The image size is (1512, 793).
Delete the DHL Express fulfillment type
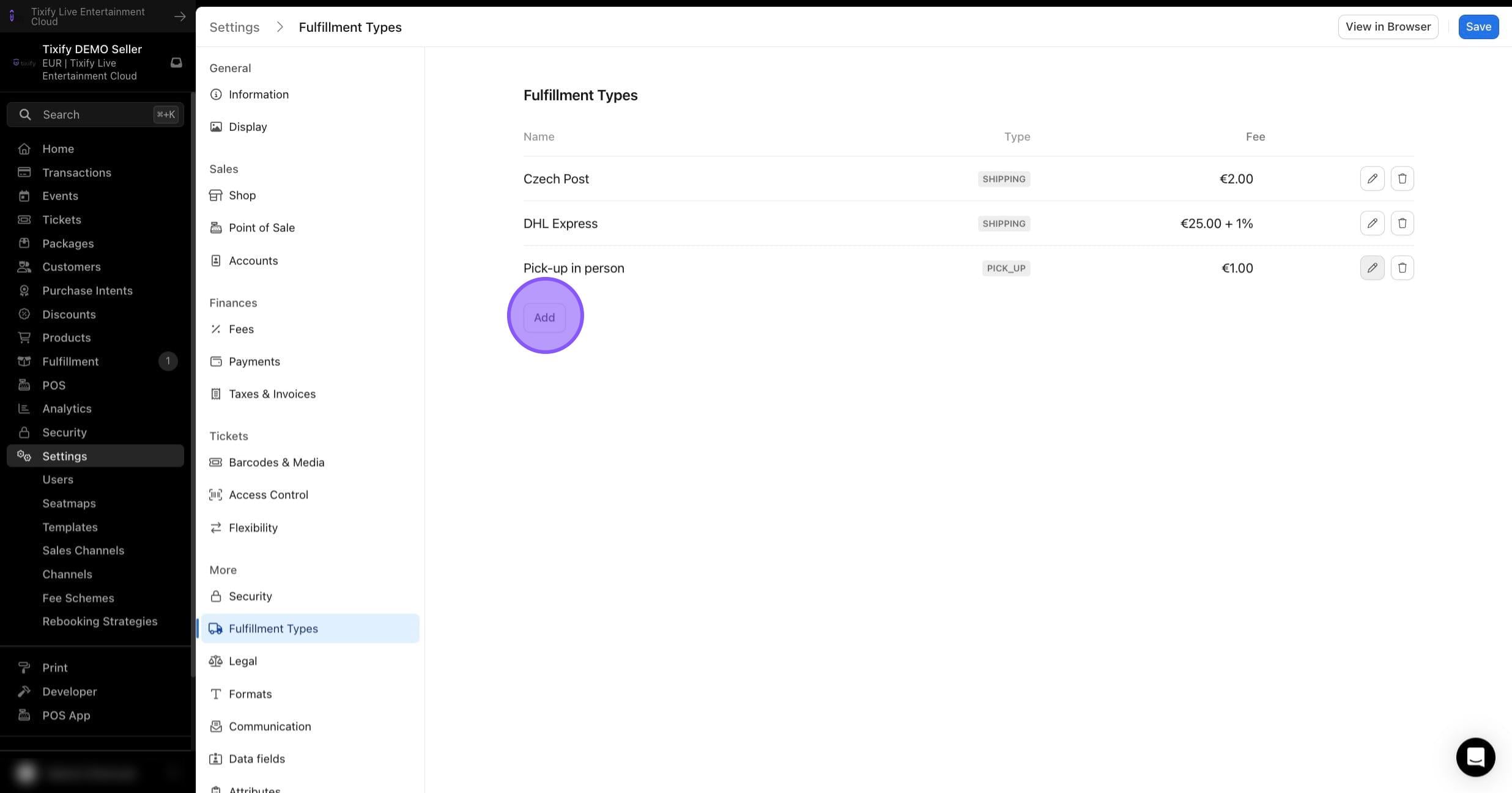tap(1402, 223)
